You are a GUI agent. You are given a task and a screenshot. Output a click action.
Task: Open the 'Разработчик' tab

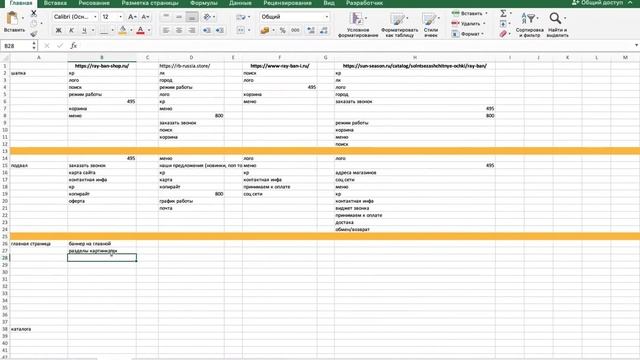(364, 3)
